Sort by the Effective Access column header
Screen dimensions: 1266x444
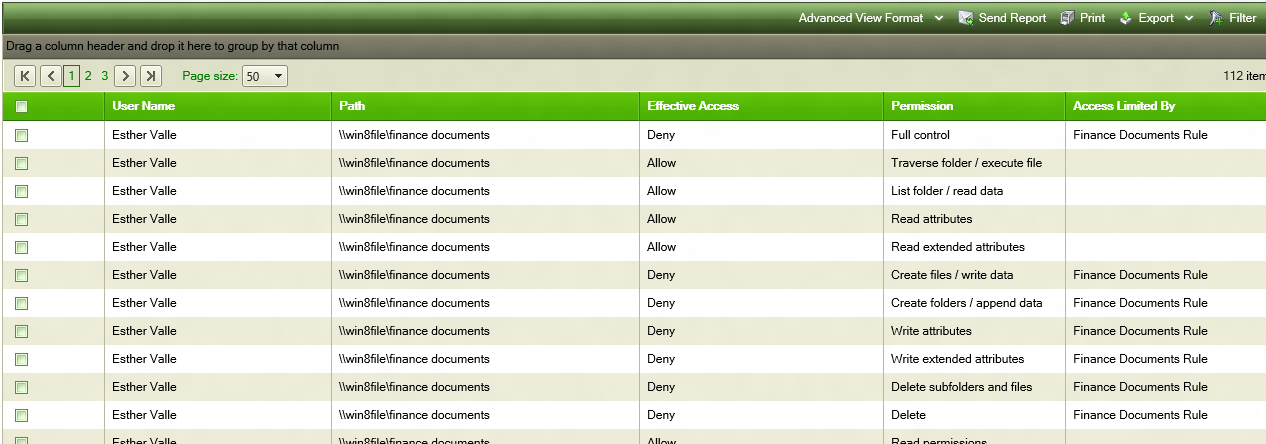tap(693, 106)
